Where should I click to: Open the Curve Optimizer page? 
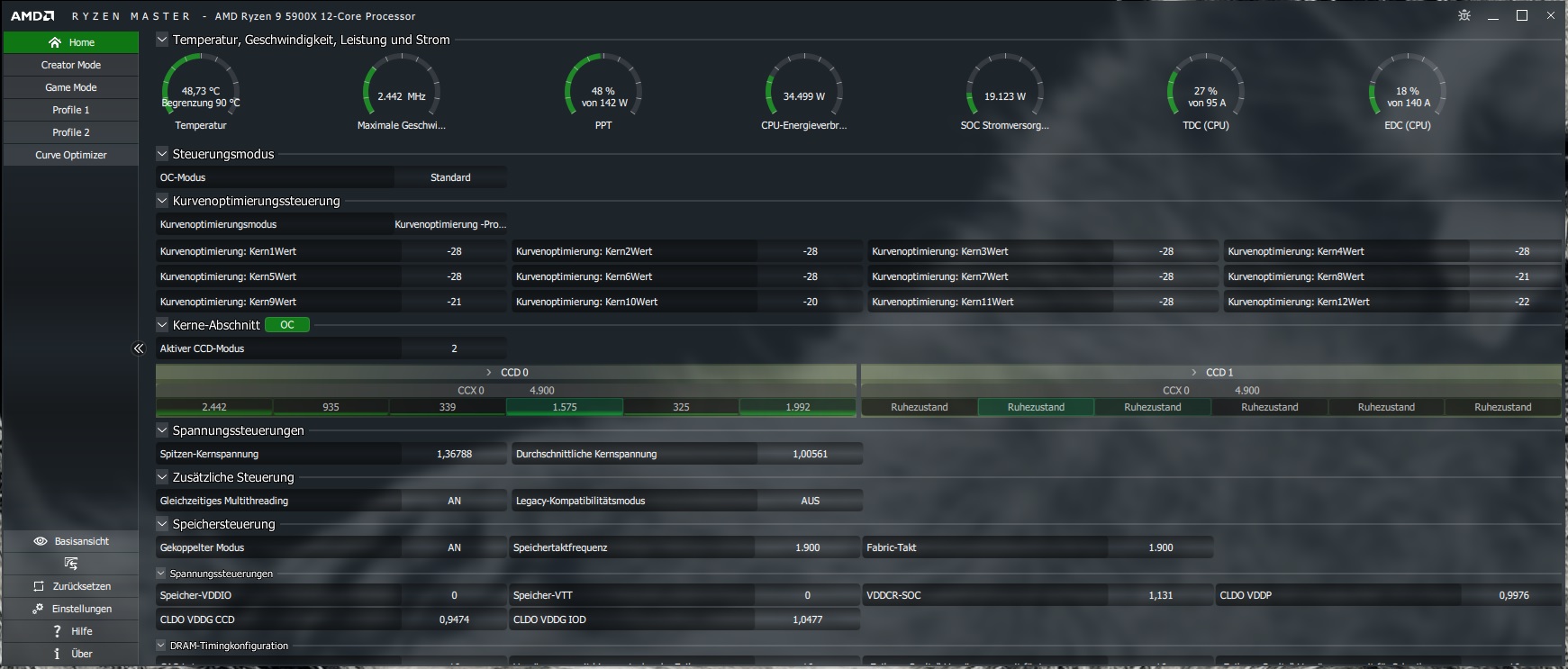70,155
